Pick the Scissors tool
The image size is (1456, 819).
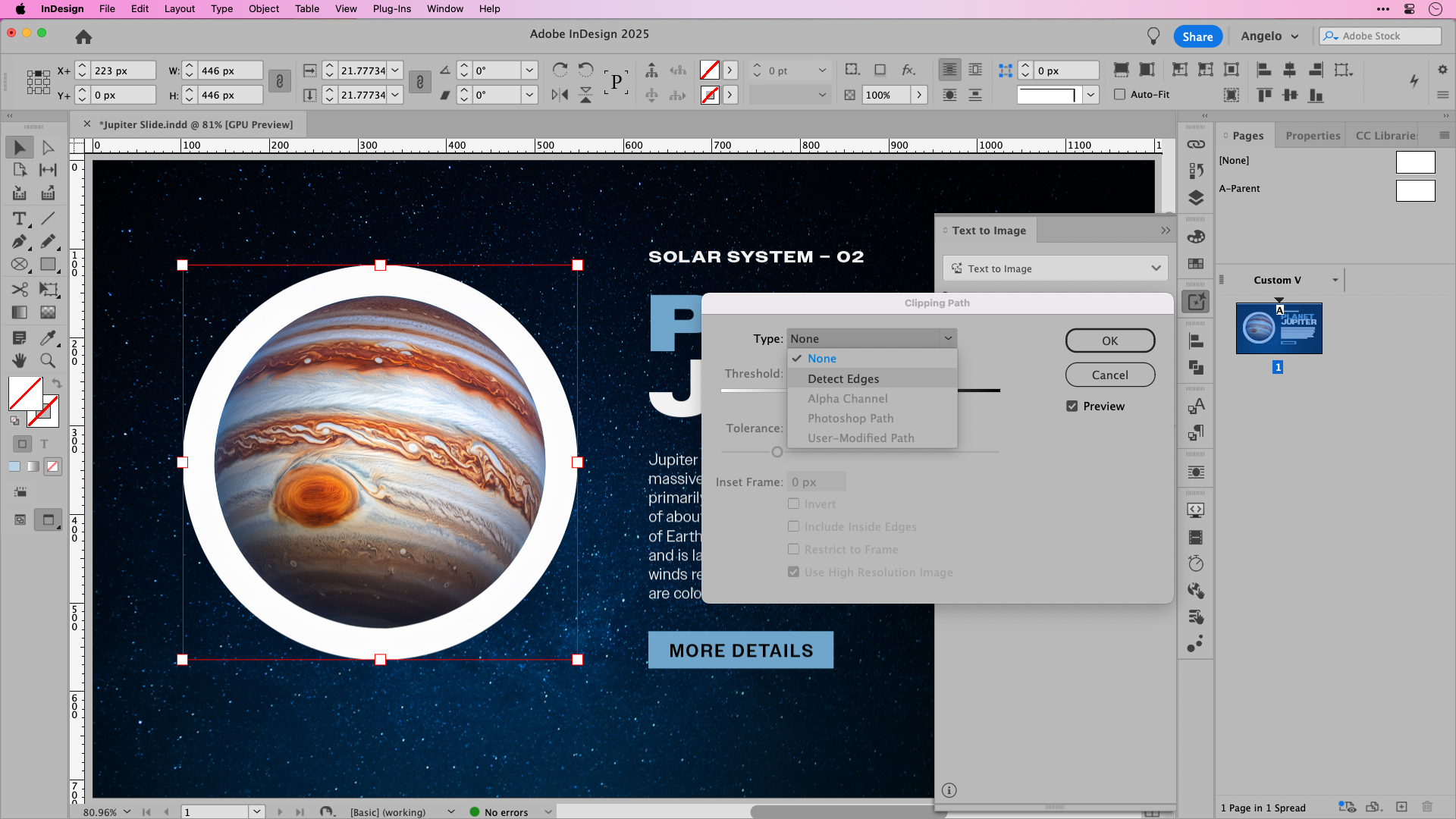pos(19,289)
